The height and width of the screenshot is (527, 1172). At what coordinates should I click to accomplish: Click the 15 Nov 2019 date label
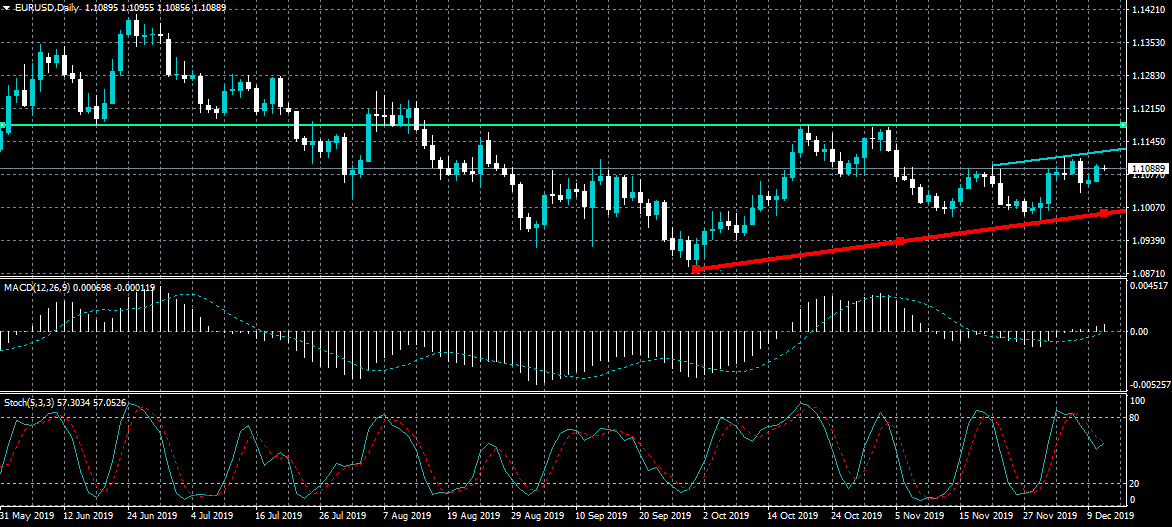coord(985,516)
